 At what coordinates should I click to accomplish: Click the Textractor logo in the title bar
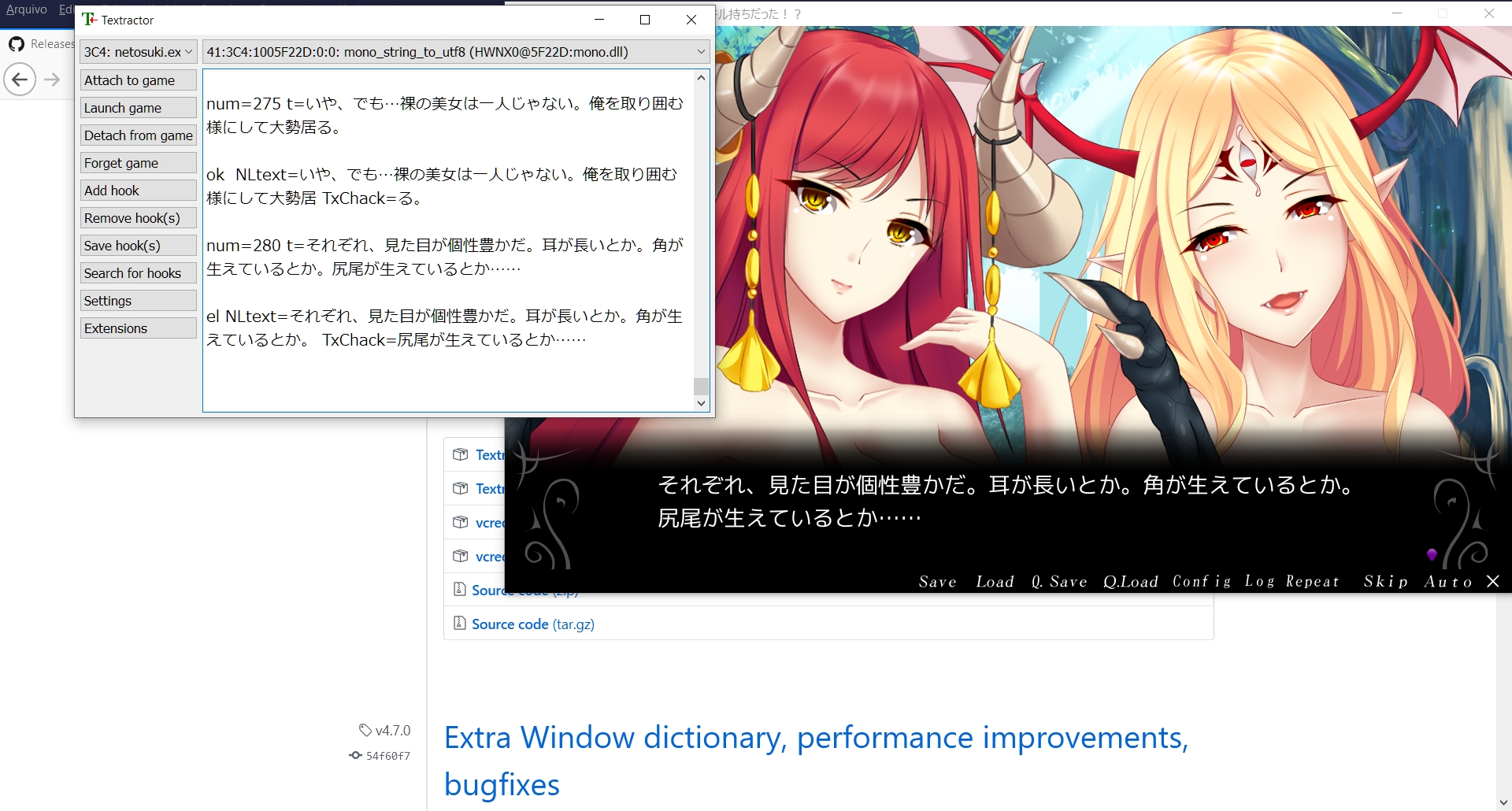coord(91,19)
